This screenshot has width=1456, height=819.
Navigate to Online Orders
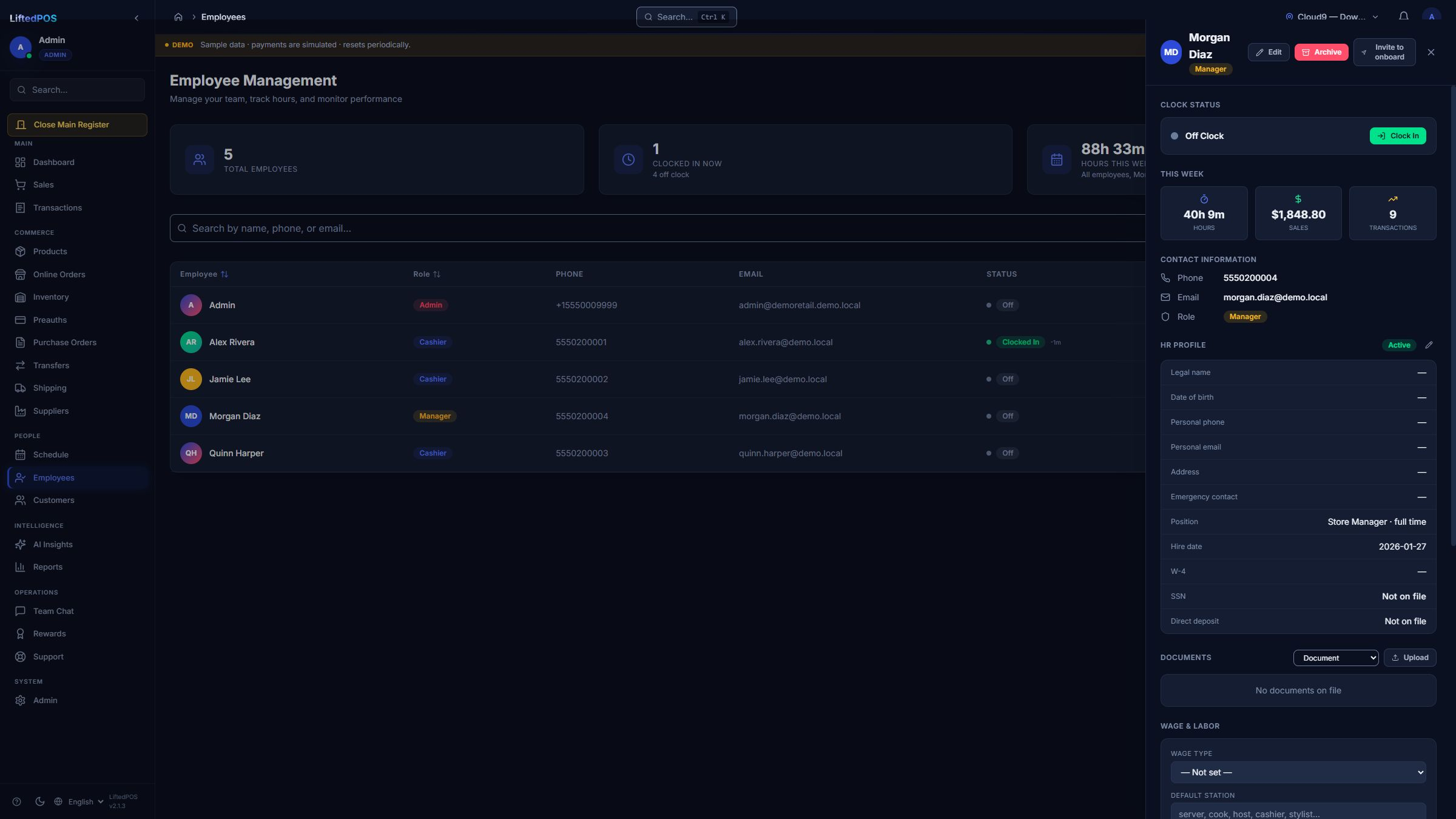coord(77,275)
